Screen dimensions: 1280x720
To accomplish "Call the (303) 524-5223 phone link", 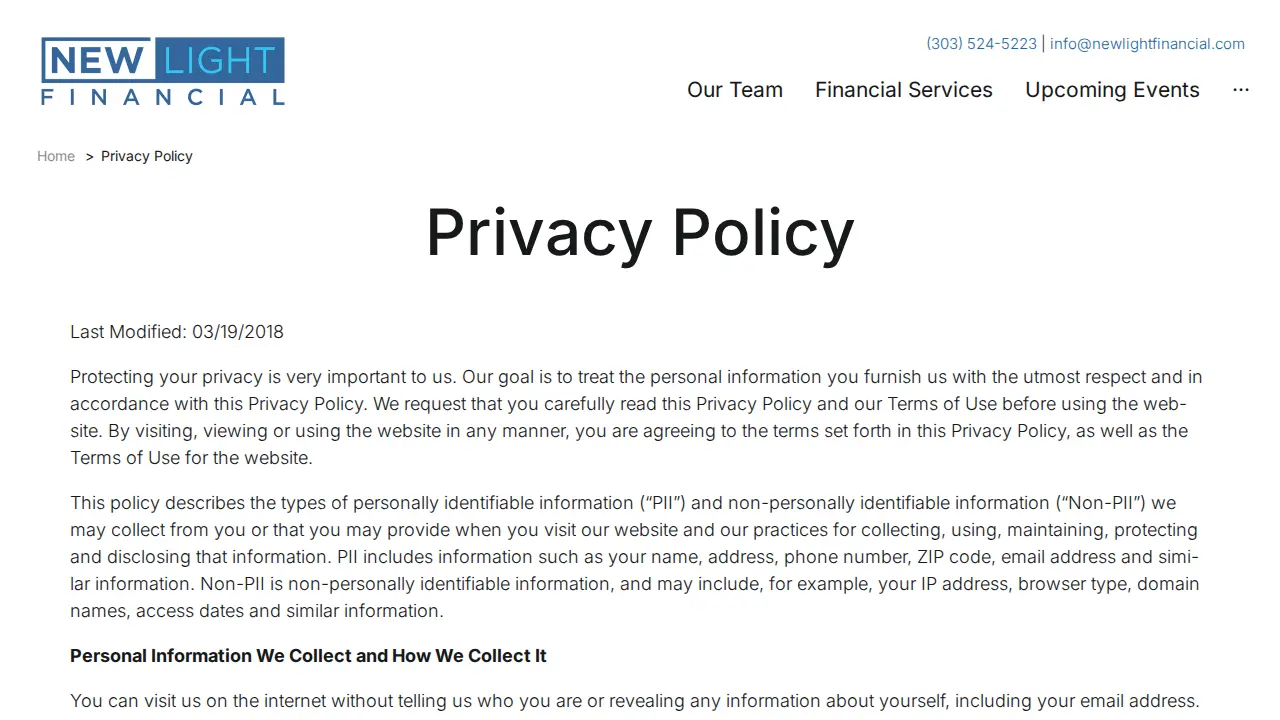I will coord(981,44).
